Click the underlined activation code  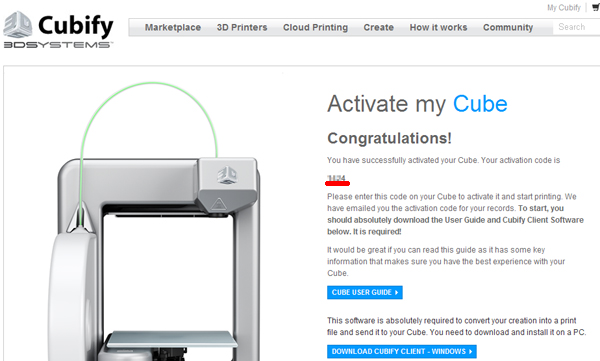[337, 178]
